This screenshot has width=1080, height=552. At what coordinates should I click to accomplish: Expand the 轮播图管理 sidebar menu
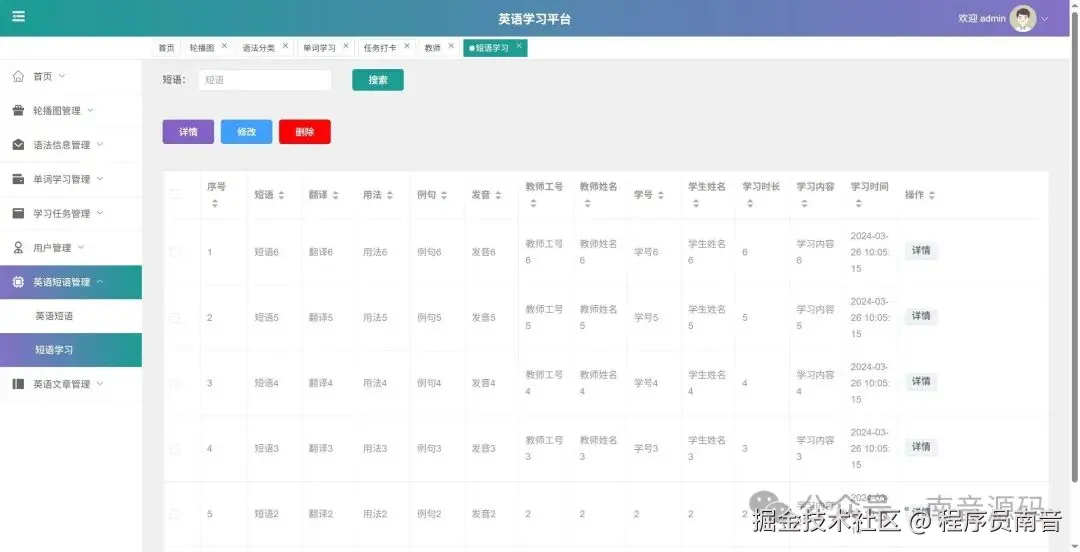(x=90, y=110)
